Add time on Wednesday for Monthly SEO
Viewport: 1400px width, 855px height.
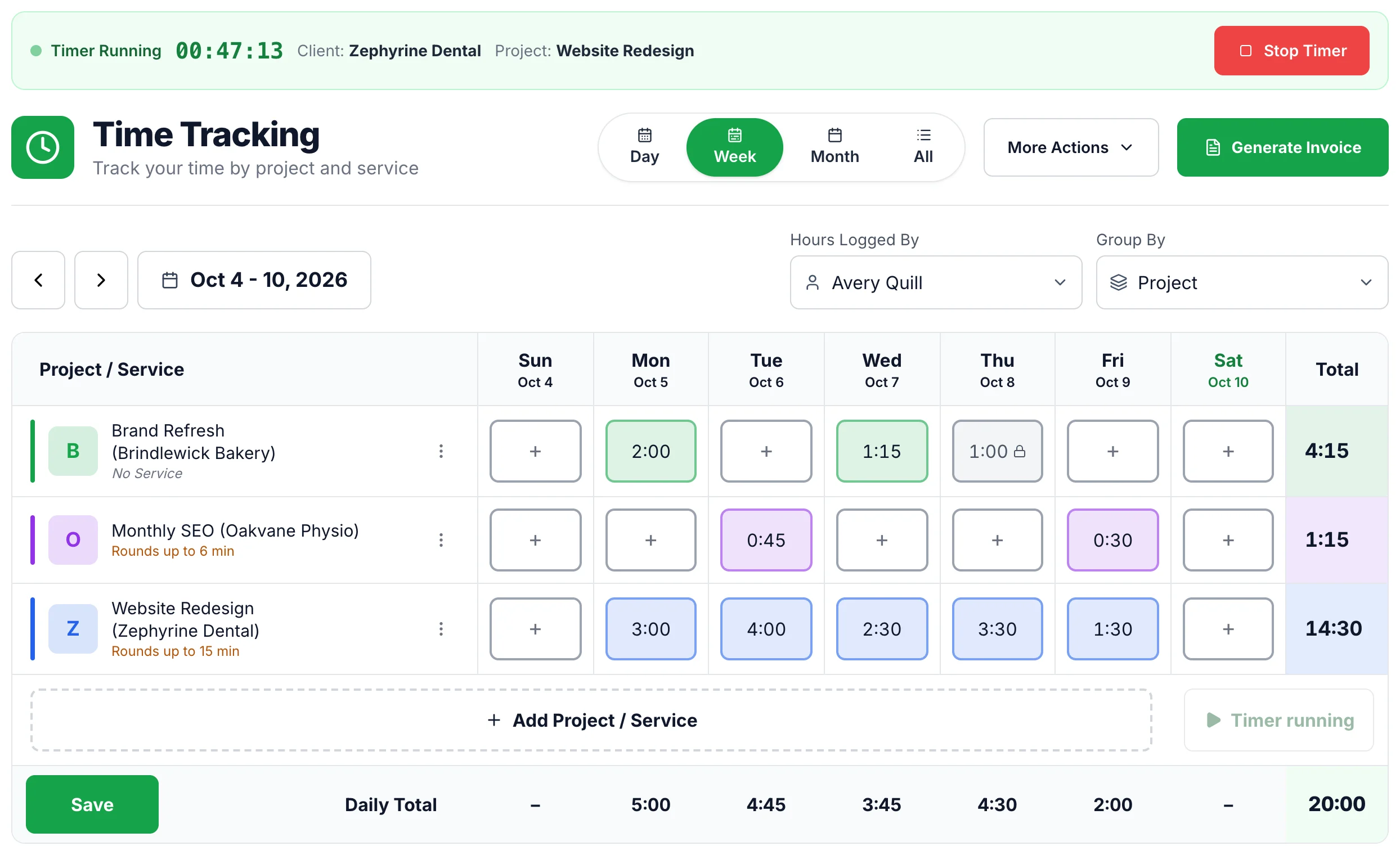click(882, 539)
